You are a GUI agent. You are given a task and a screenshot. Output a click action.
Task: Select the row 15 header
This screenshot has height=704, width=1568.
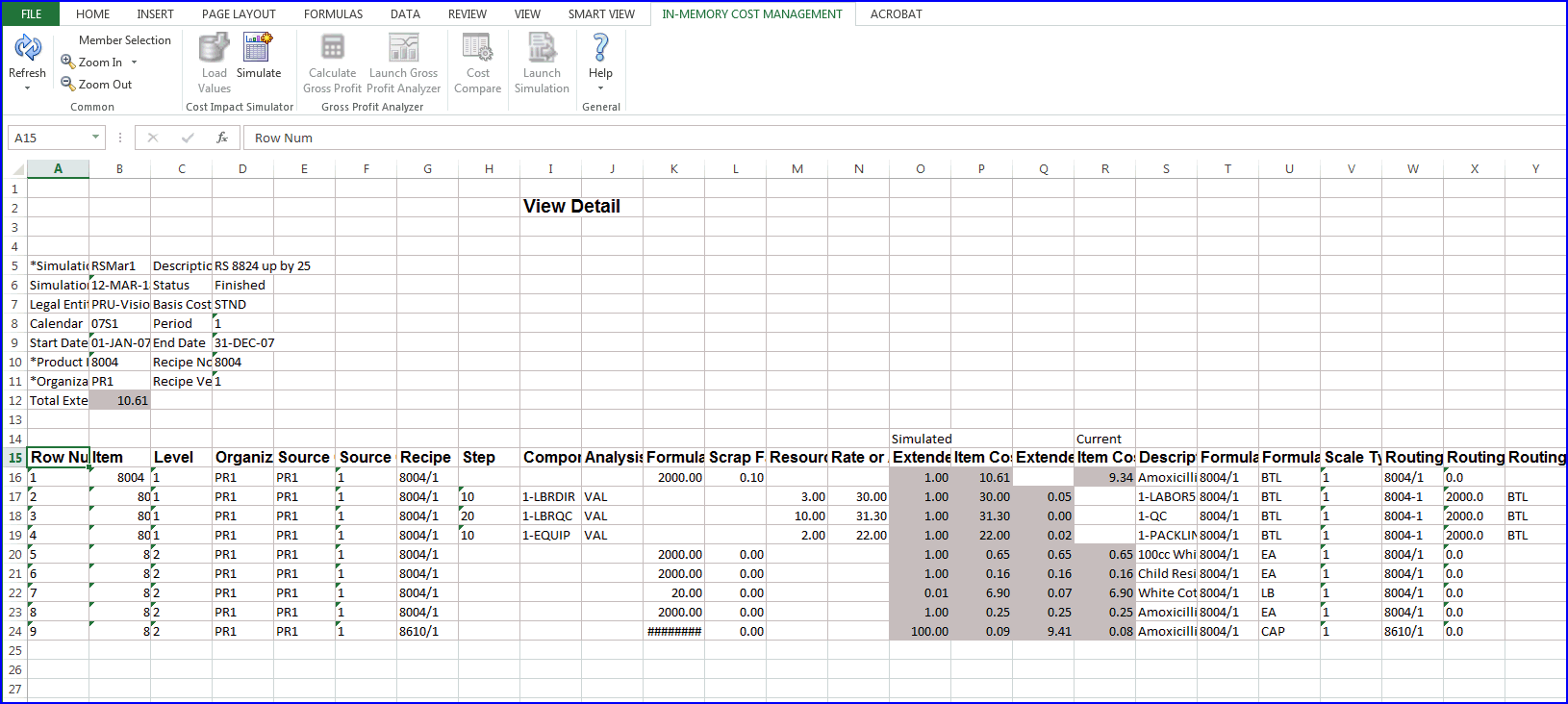click(14, 458)
